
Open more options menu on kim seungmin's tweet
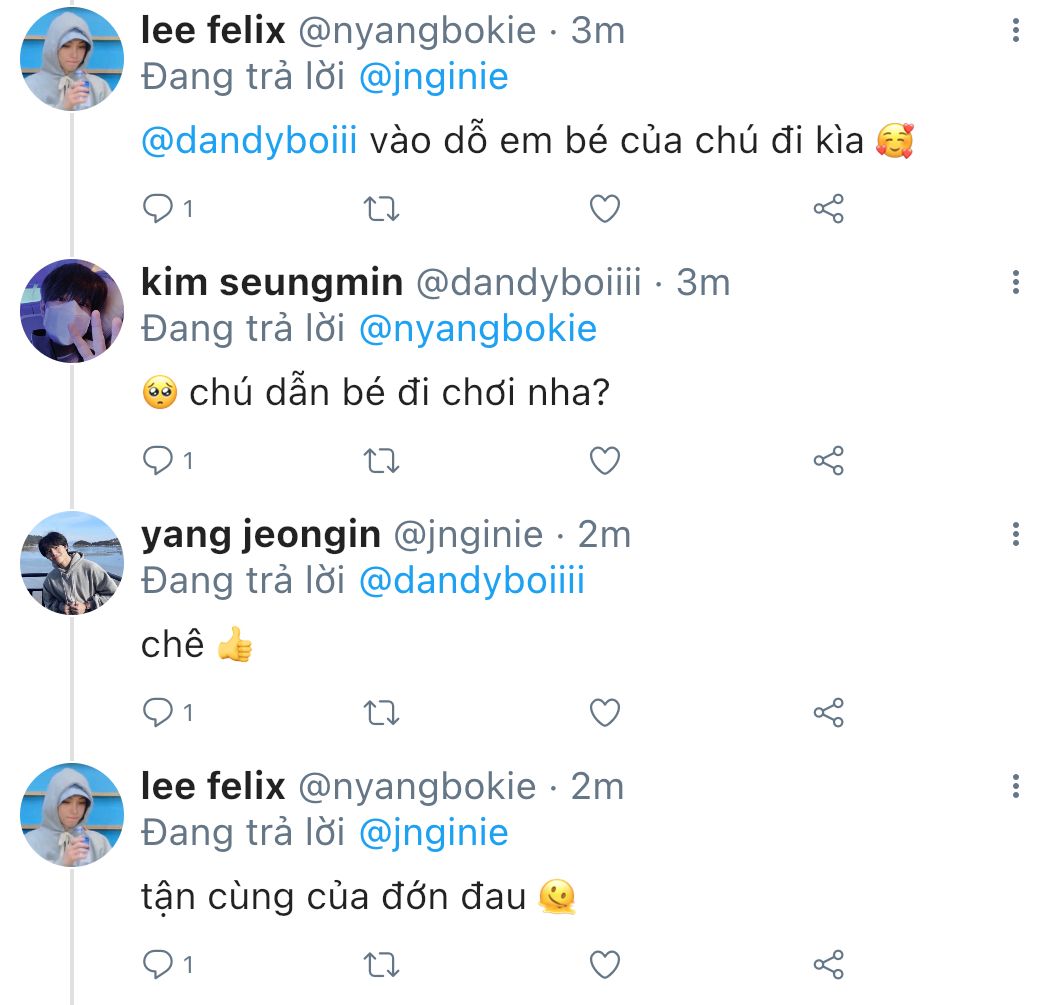pos(1015,283)
